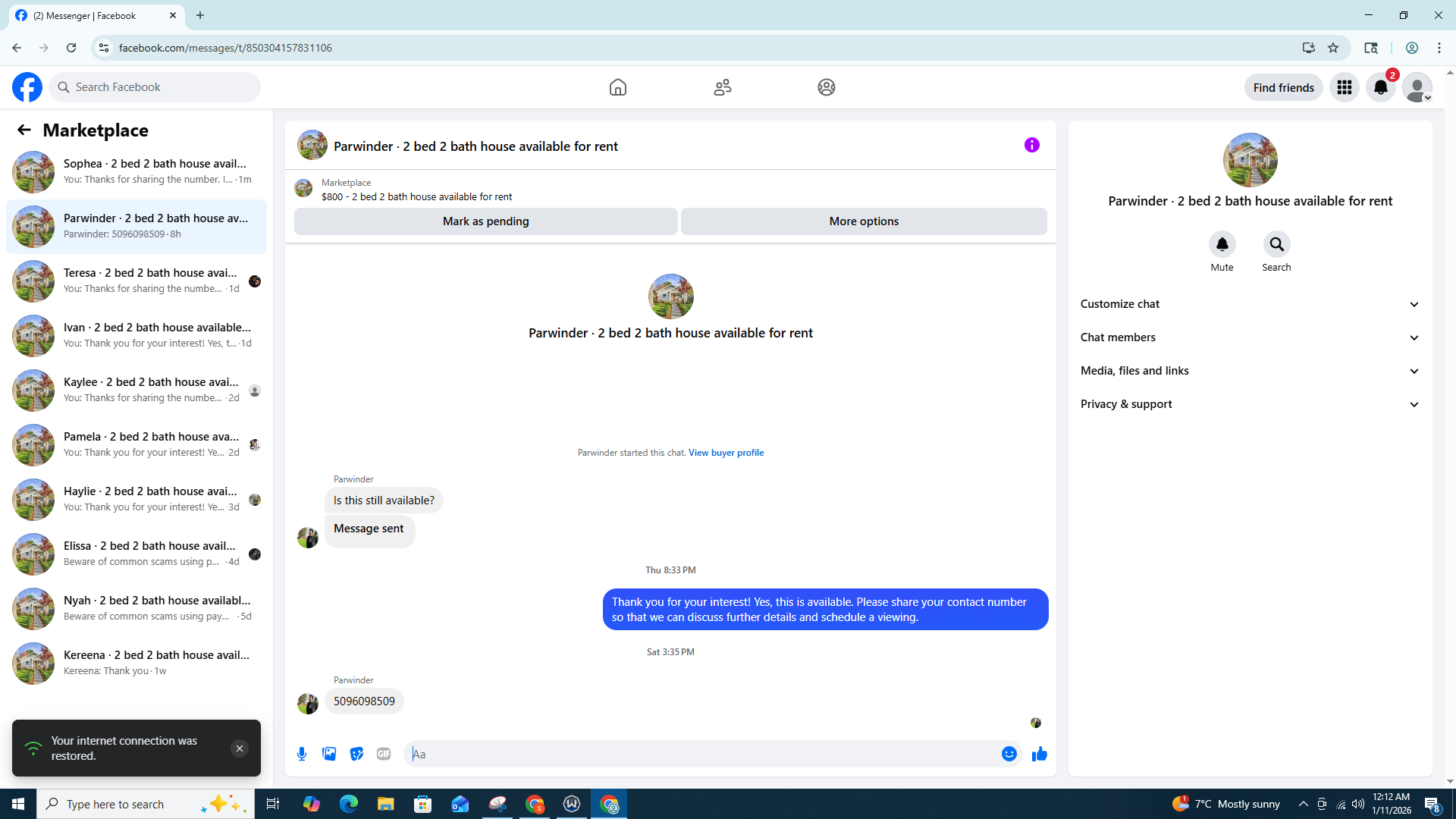Image resolution: width=1456 pixels, height=819 pixels.
Task: Open File Explorer from taskbar
Action: (x=386, y=804)
